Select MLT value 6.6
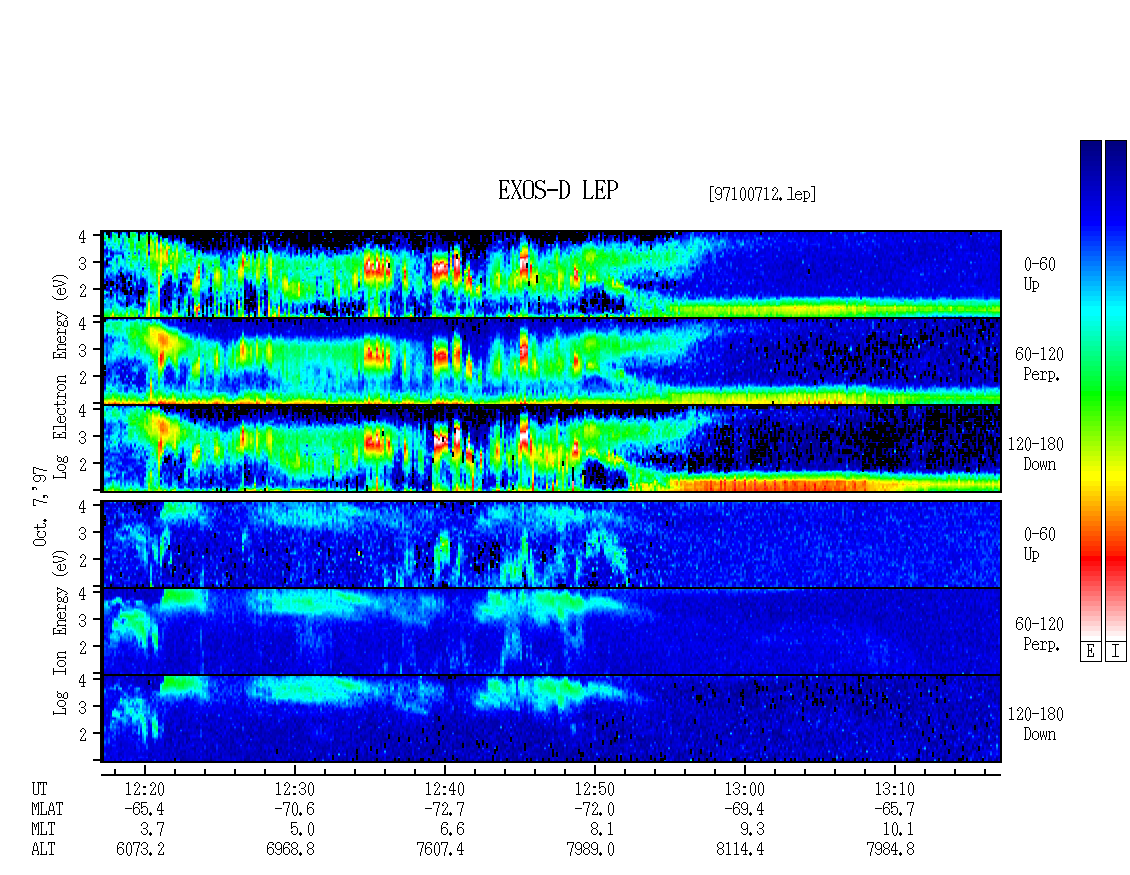Viewport: 1130px width, 875px height. coord(453,830)
